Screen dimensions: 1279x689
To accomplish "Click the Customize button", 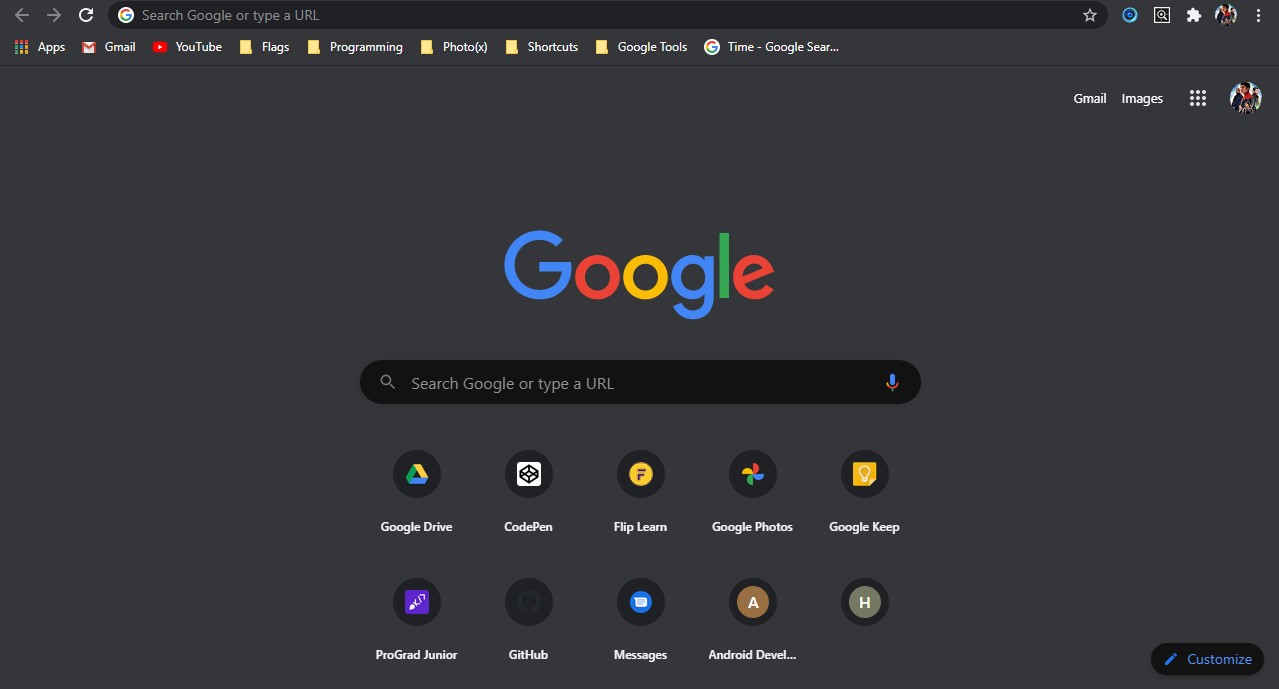I will pos(1207,659).
